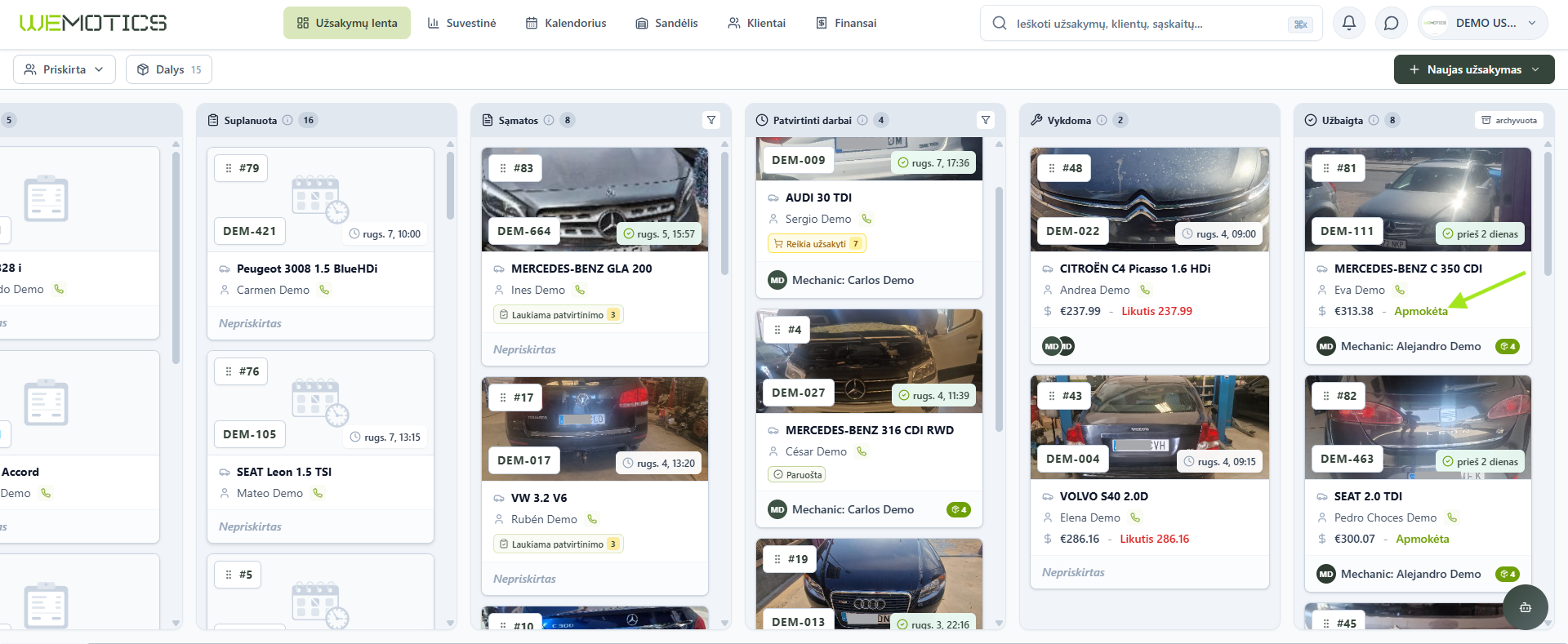Image resolution: width=1568 pixels, height=644 pixels.
Task: Call Elena Demo via phone icon
Action: click(x=1135, y=517)
